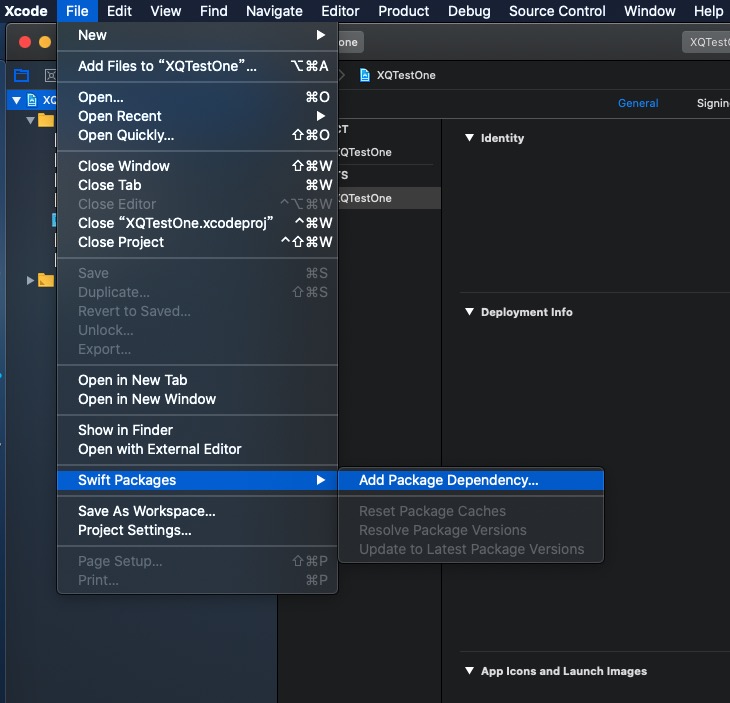Collapse the Deployment Info section
This screenshot has height=703, width=730.
pos(469,311)
